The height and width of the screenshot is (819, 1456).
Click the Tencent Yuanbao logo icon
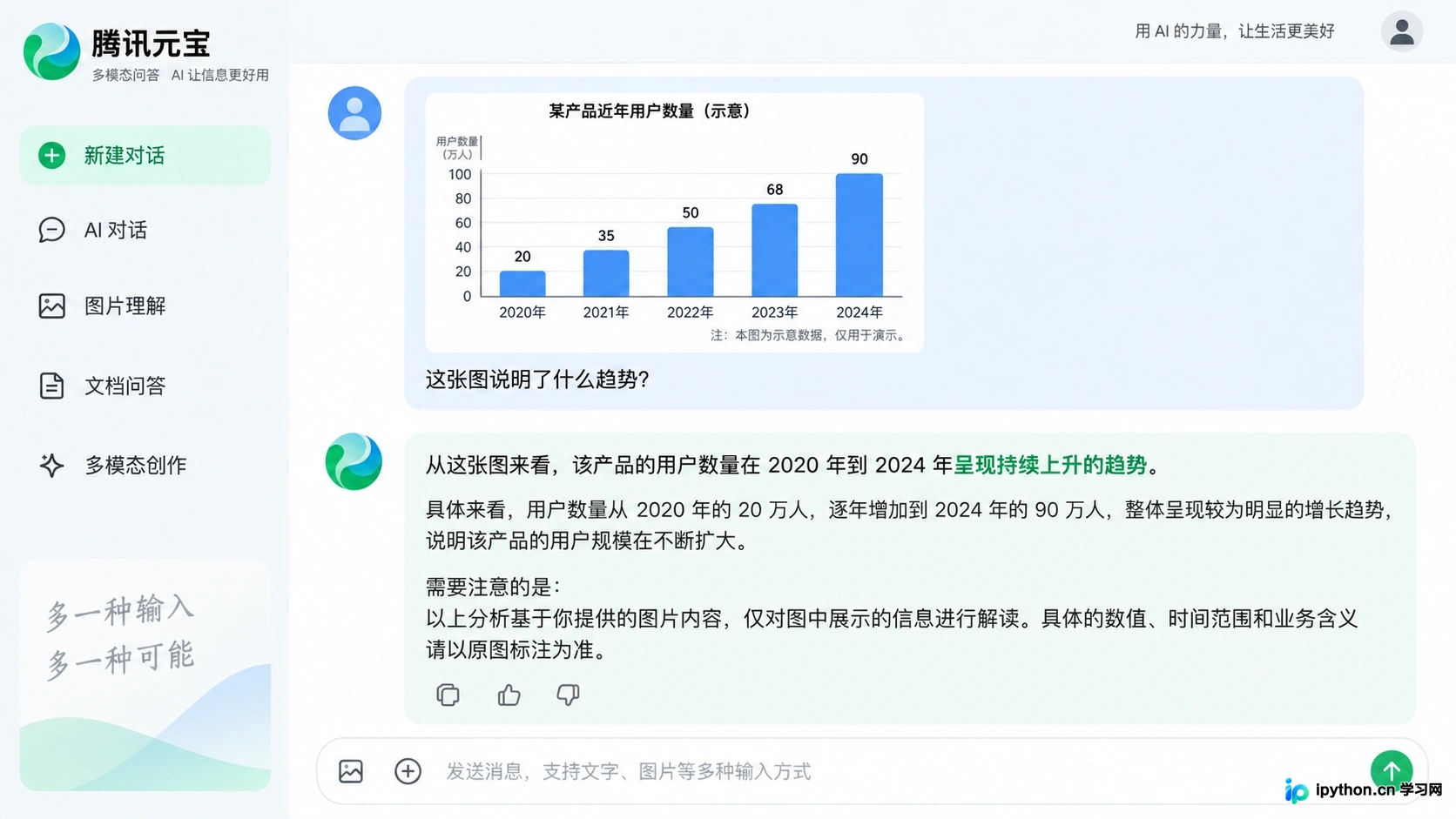[x=51, y=51]
